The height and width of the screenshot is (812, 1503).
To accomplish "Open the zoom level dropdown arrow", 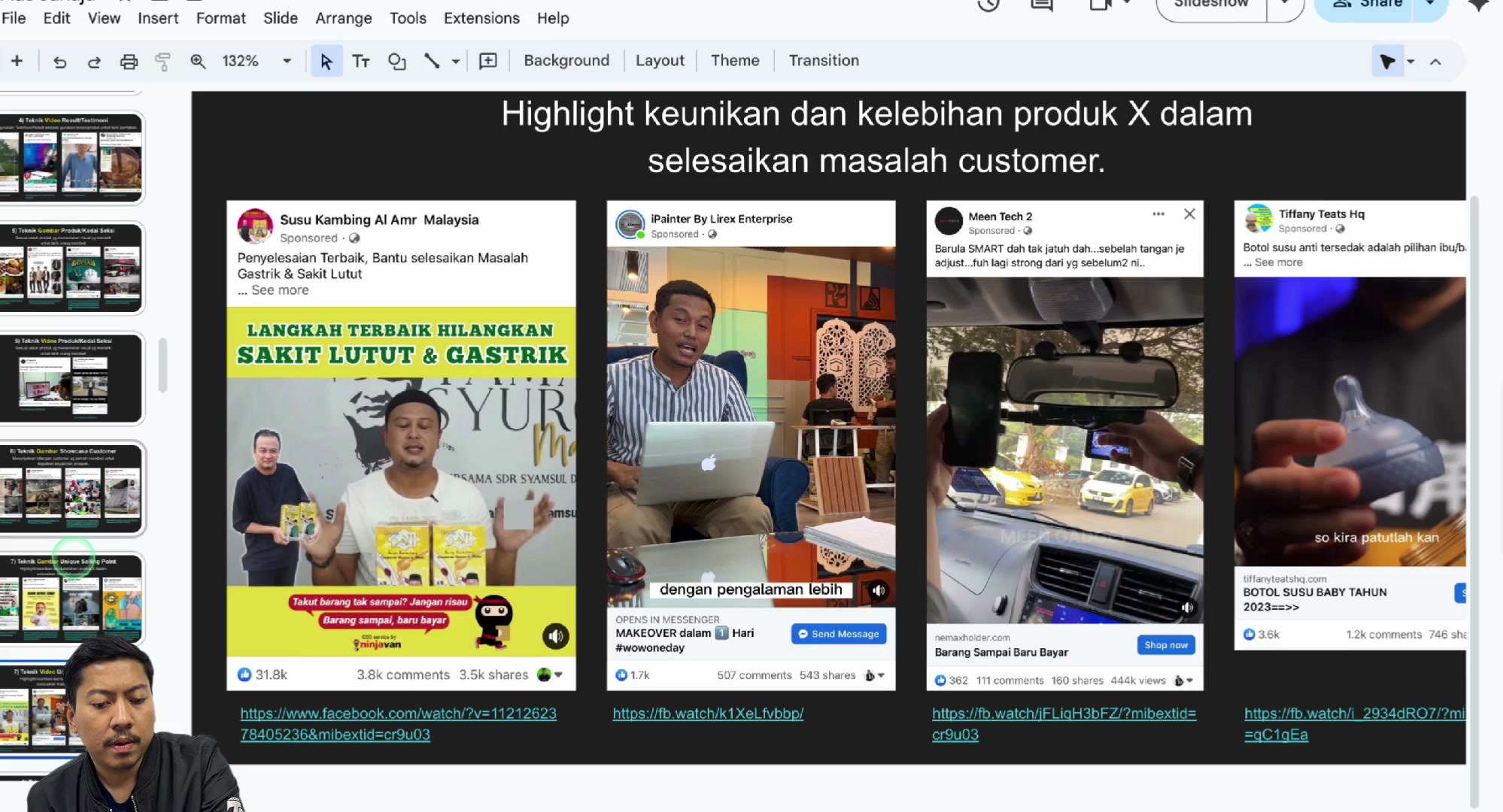I will click(x=287, y=62).
